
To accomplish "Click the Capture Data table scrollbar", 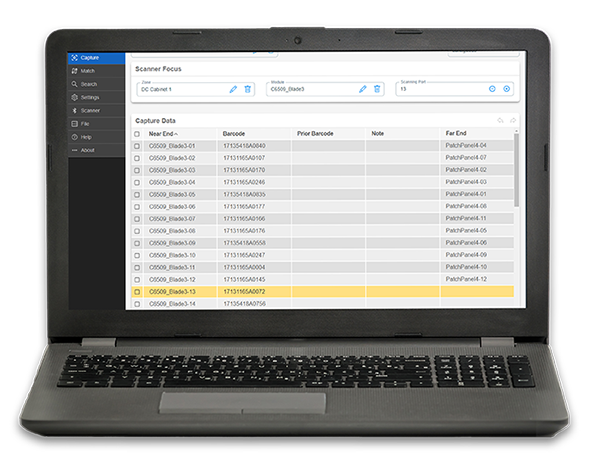I will pos(516,170).
